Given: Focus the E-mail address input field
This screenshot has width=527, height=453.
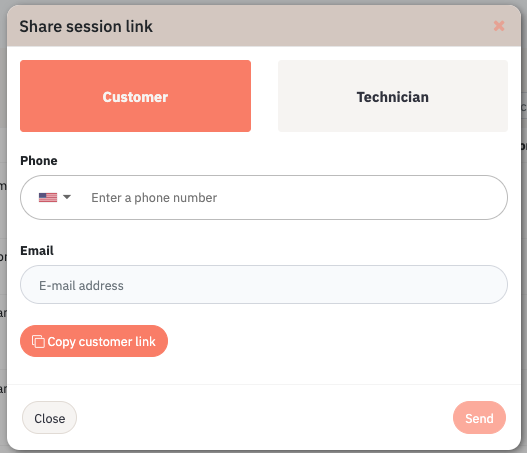Looking at the screenshot, I should tap(264, 285).
